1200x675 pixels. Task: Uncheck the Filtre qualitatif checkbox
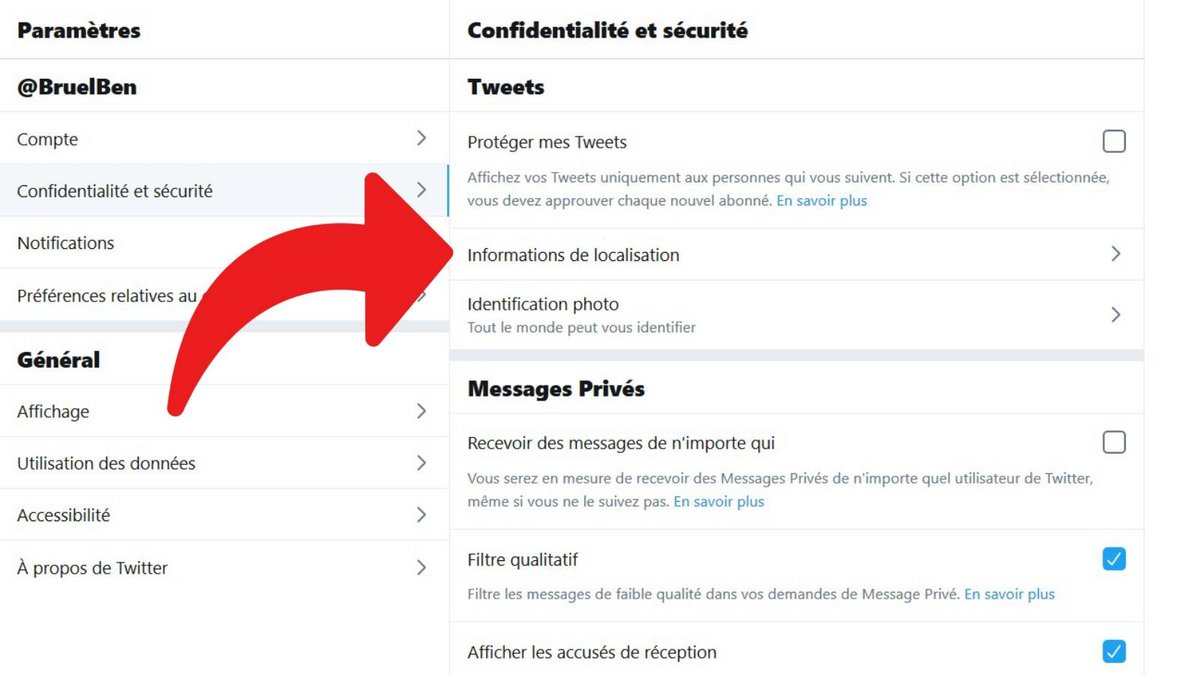(1114, 559)
